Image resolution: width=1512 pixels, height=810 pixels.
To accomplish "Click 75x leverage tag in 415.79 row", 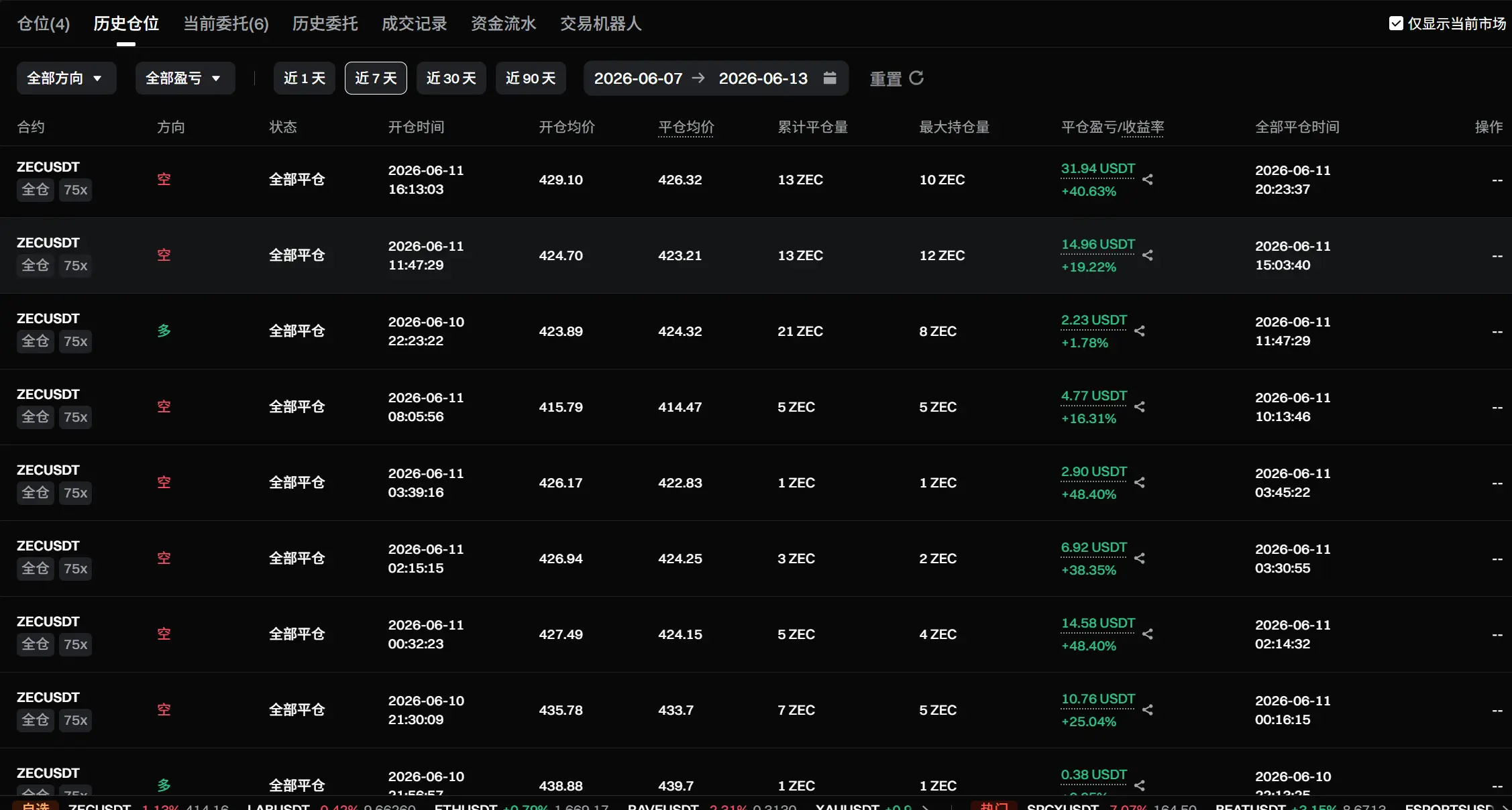I will click(76, 417).
